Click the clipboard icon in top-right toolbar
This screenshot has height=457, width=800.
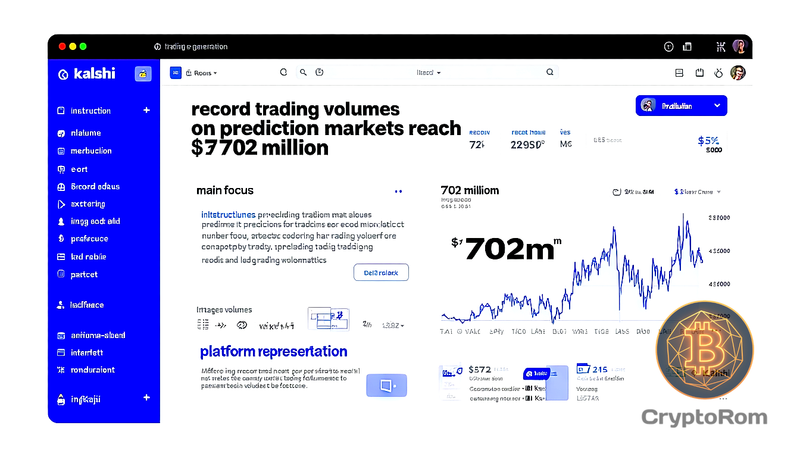pyautogui.click(x=699, y=73)
